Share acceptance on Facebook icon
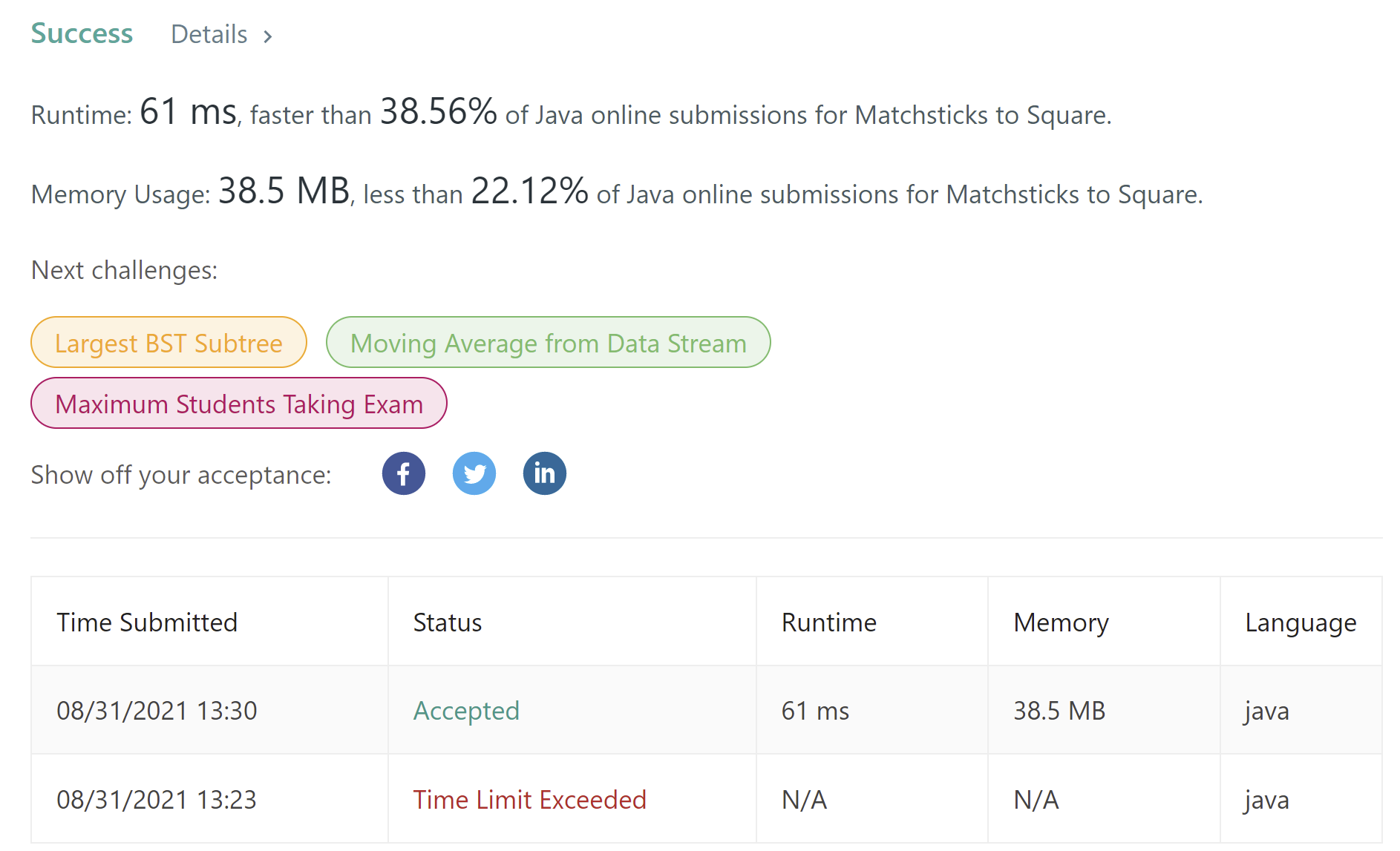 pyautogui.click(x=404, y=473)
